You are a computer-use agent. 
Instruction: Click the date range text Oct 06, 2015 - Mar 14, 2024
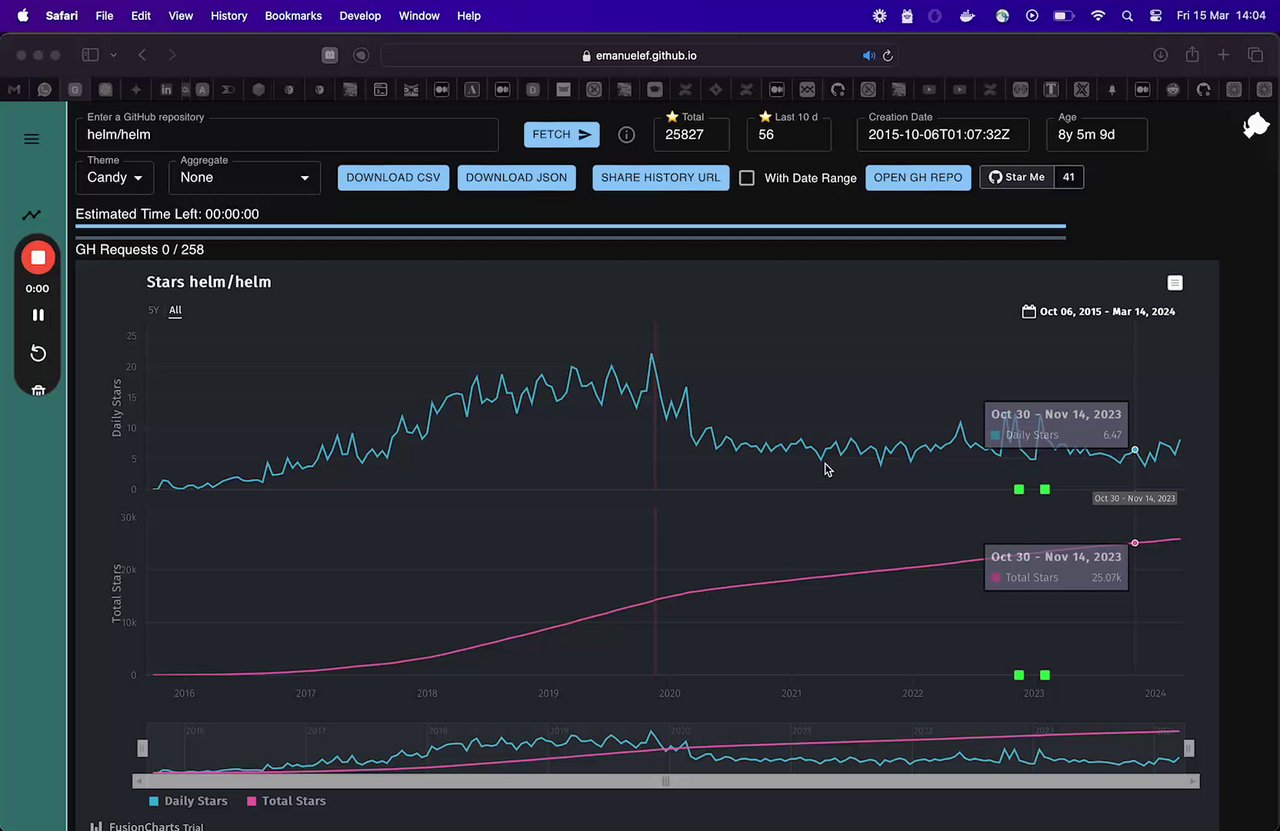[x=1107, y=312]
